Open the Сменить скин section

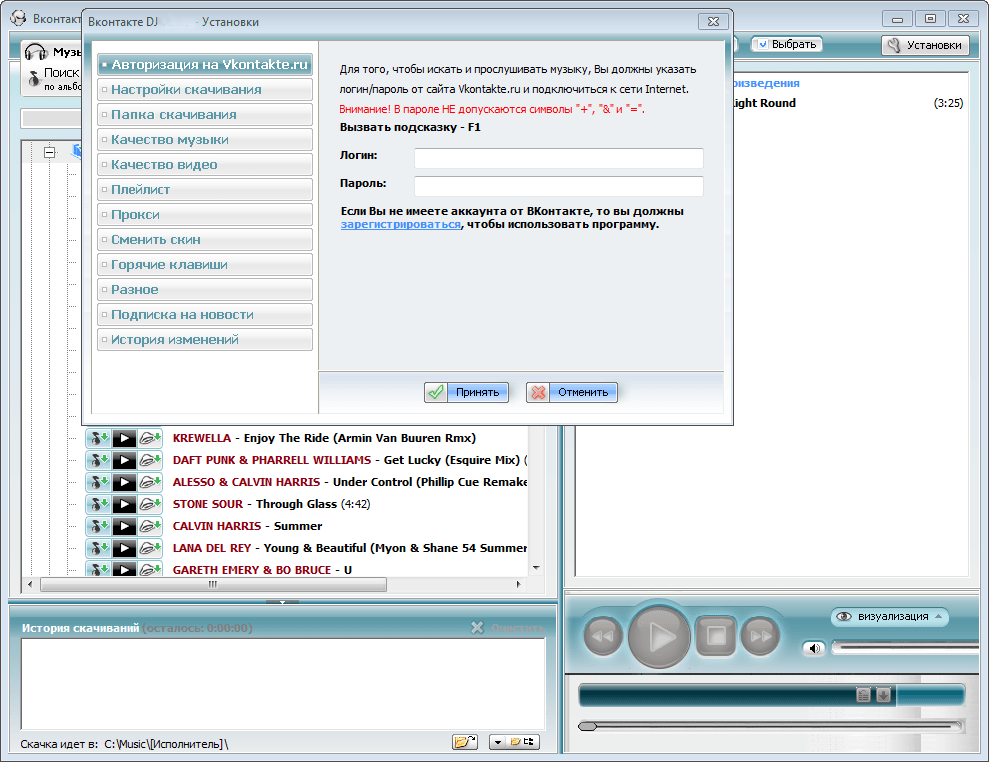[205, 240]
